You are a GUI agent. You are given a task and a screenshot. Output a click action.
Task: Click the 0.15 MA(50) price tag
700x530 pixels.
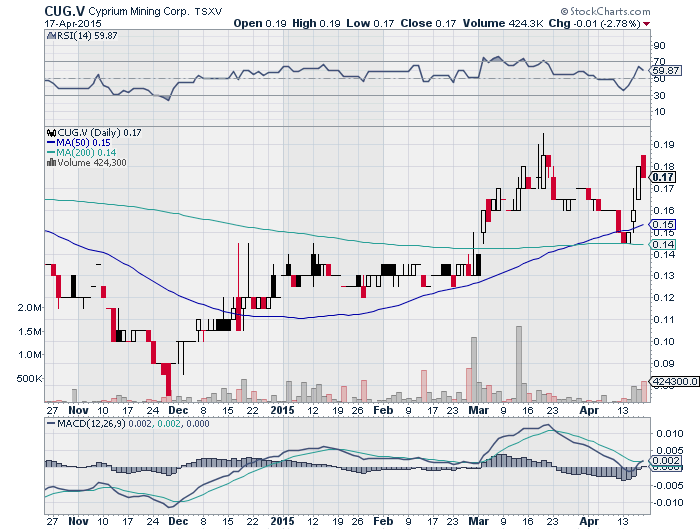pos(663,225)
